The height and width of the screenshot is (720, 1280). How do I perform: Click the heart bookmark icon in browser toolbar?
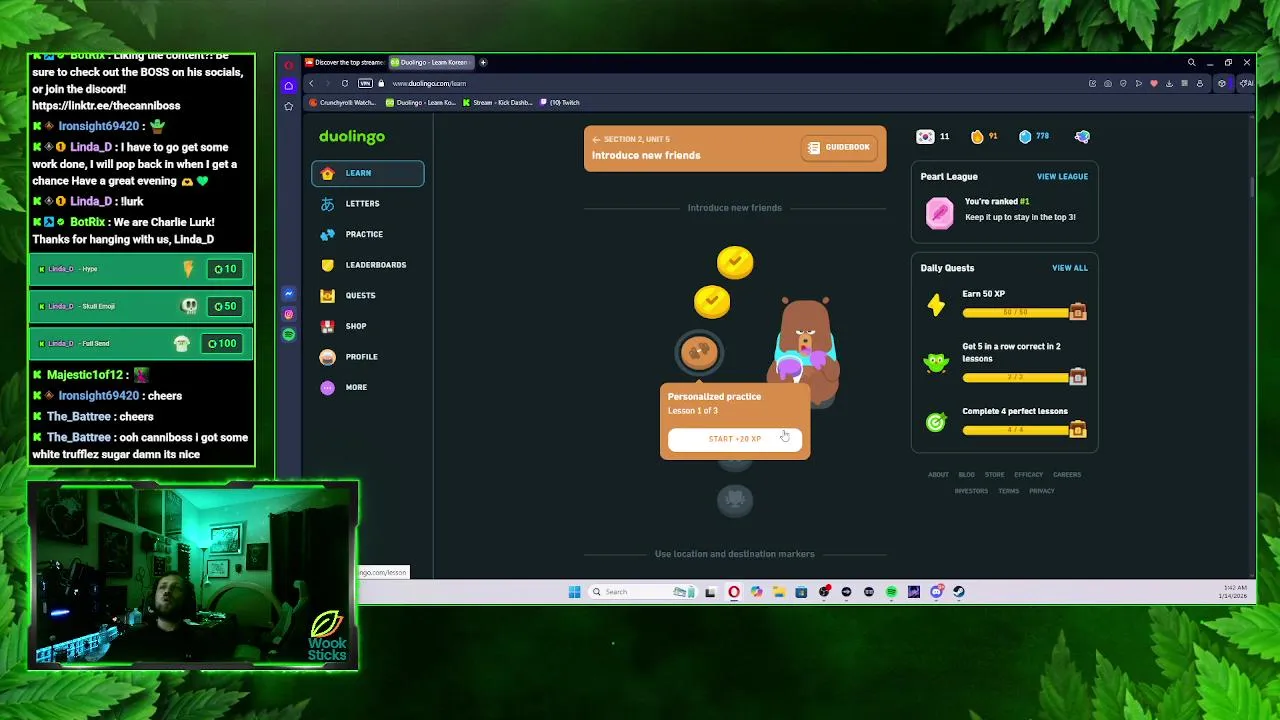tap(1154, 84)
